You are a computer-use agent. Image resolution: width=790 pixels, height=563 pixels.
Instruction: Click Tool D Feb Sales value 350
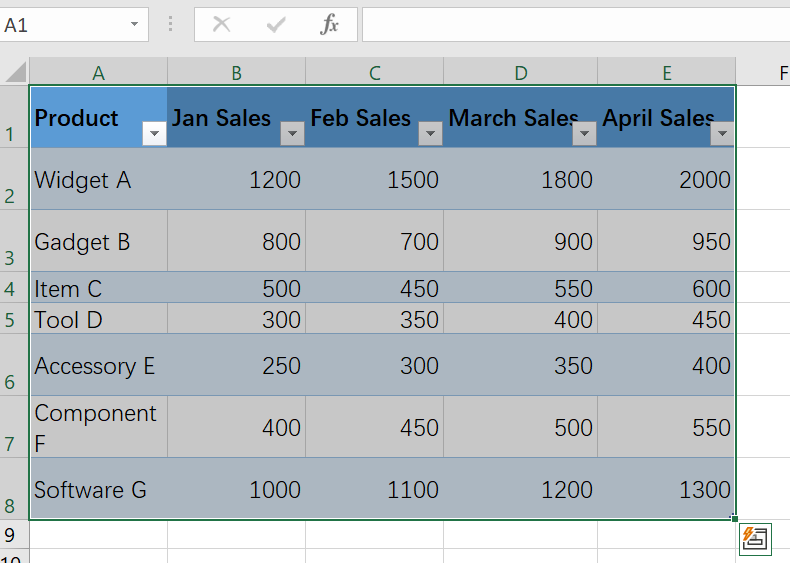(x=374, y=318)
